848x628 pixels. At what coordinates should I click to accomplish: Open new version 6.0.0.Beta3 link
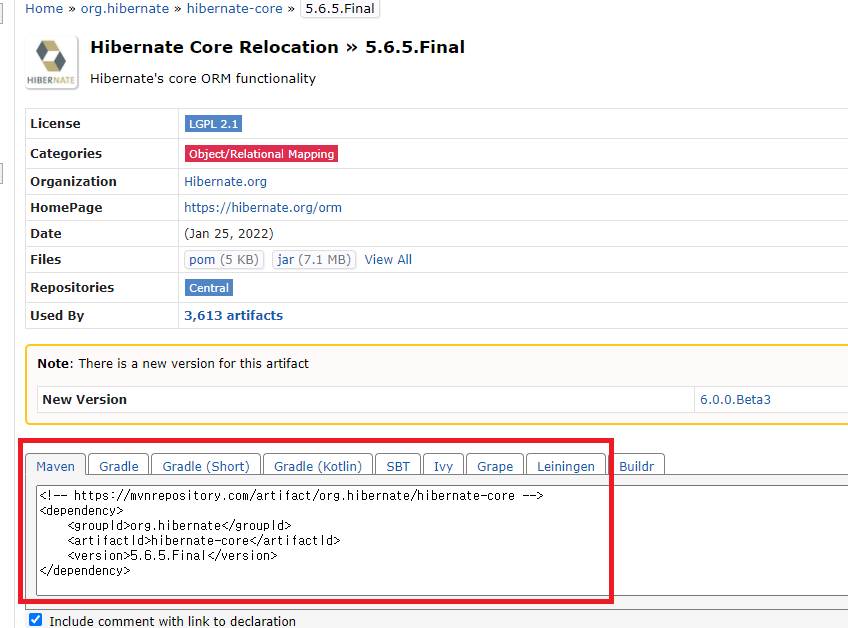coord(735,400)
